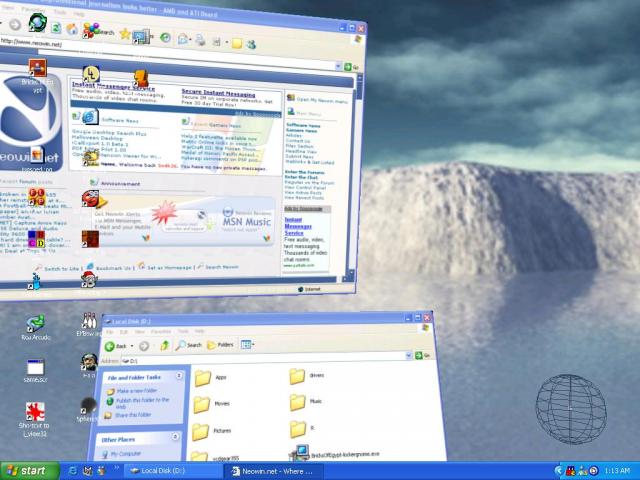Select the Apps folder
Viewport: 640px width, 480px height.
(x=211, y=378)
